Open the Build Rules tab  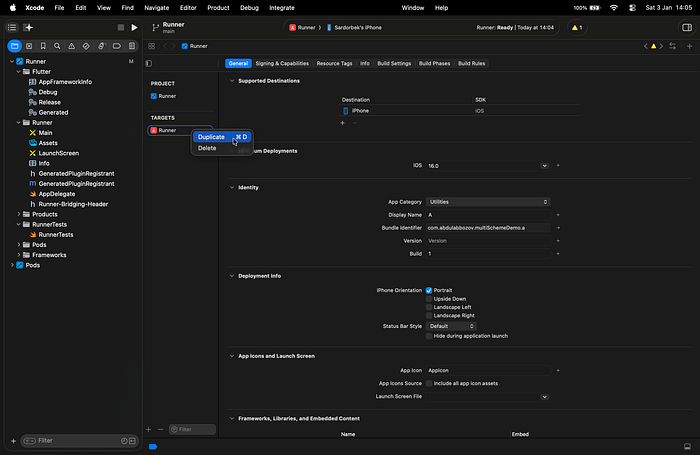[x=471, y=63]
